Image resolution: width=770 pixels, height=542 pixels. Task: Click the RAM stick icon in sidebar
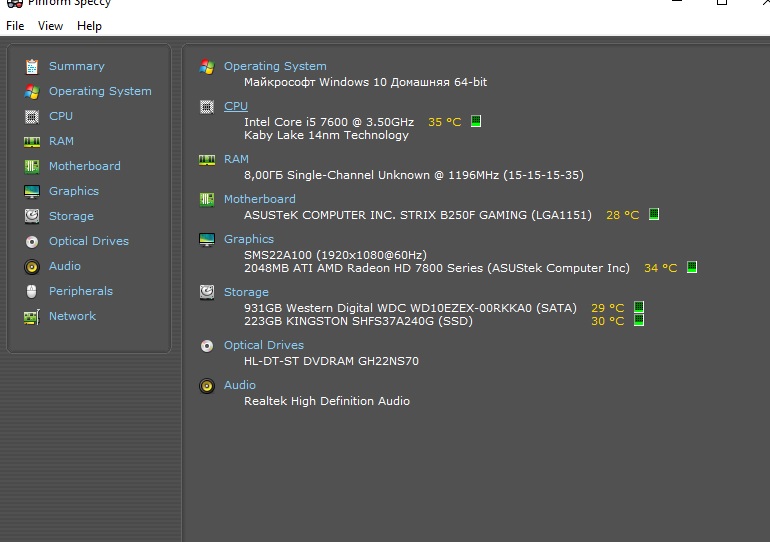[x=32, y=141]
